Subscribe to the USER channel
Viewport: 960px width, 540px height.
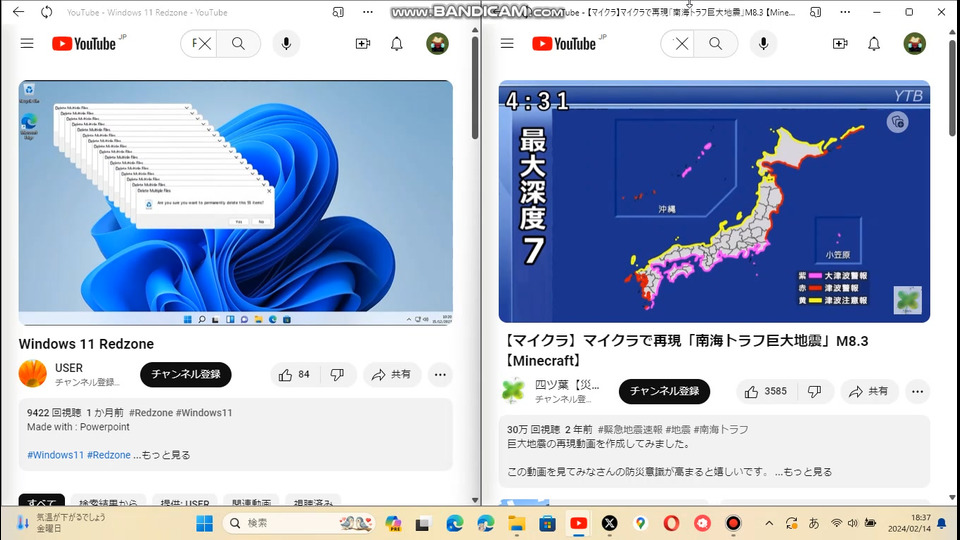(x=186, y=374)
